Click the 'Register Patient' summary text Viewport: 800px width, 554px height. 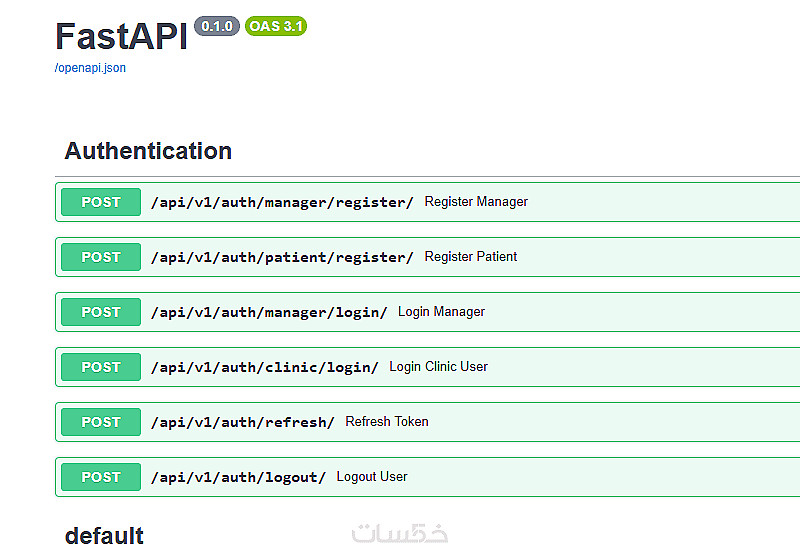point(470,257)
